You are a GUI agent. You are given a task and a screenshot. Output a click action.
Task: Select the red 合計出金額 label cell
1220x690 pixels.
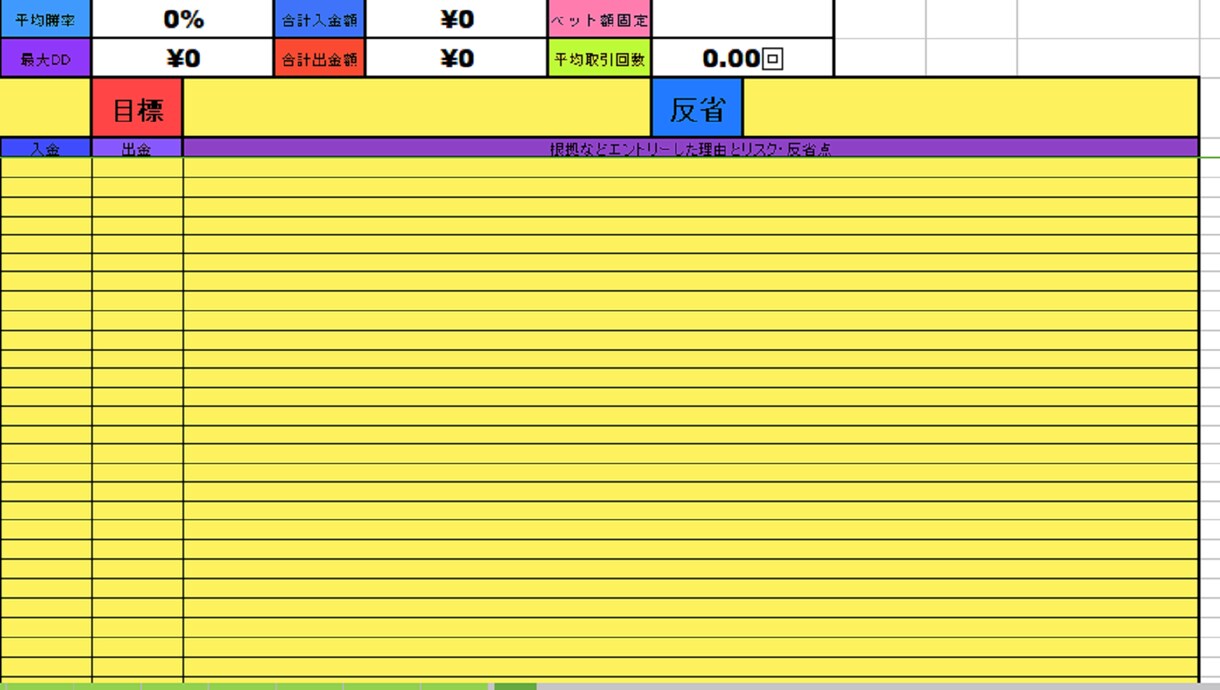pyautogui.click(x=319, y=59)
